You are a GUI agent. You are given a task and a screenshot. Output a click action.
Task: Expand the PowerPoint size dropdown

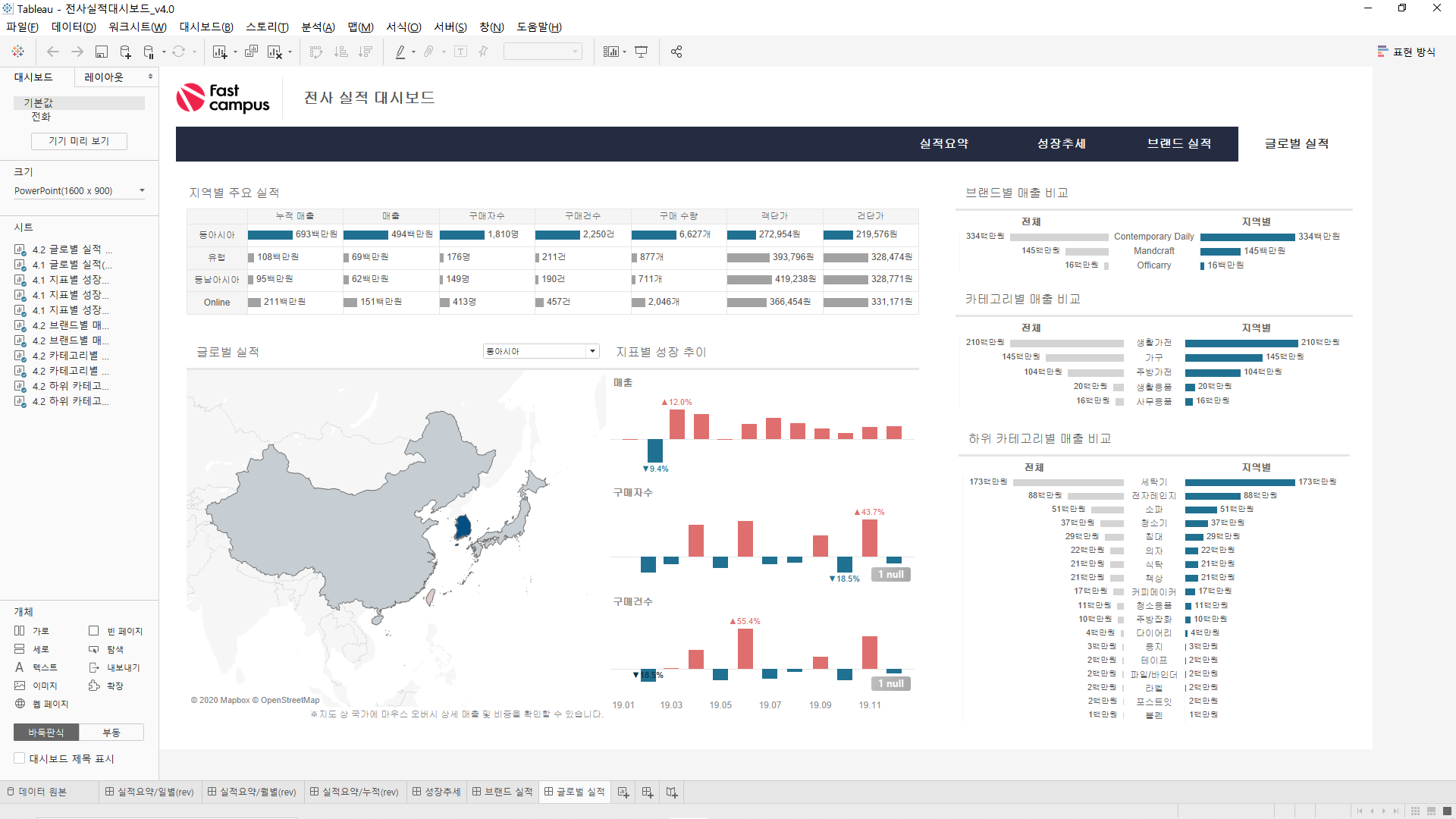[79, 191]
